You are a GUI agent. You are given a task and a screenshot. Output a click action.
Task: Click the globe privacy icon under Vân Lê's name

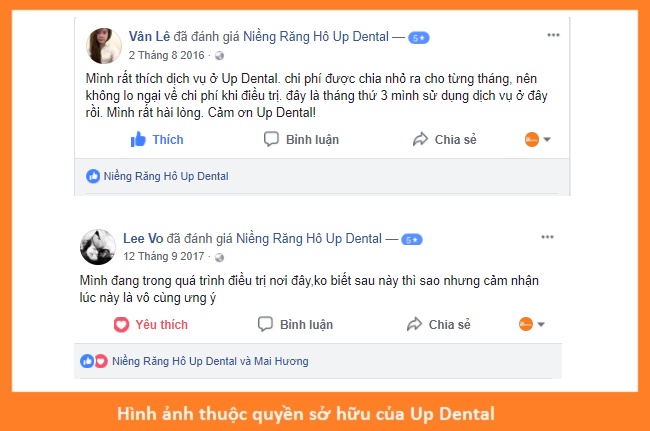(219, 56)
